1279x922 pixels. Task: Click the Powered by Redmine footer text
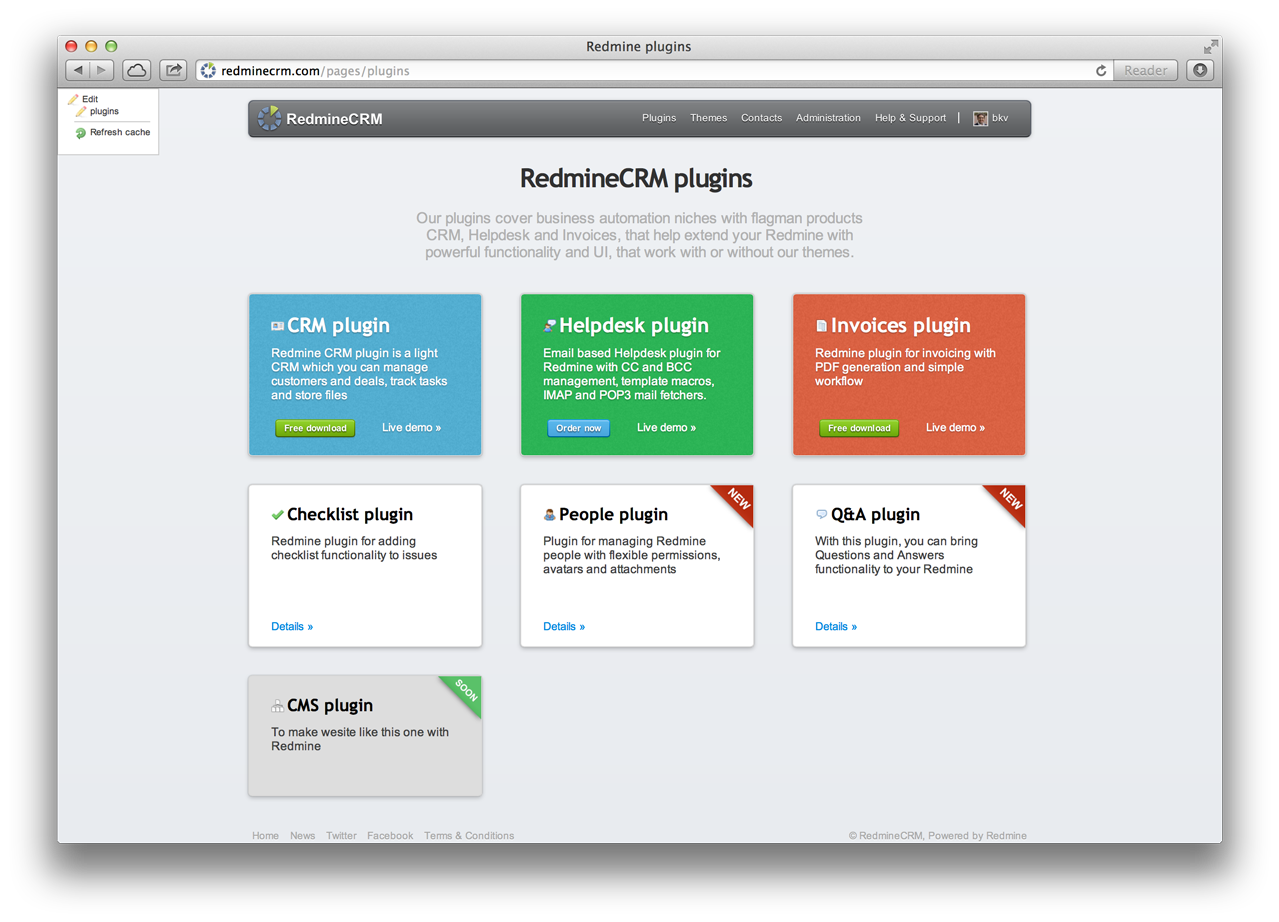(x=977, y=836)
